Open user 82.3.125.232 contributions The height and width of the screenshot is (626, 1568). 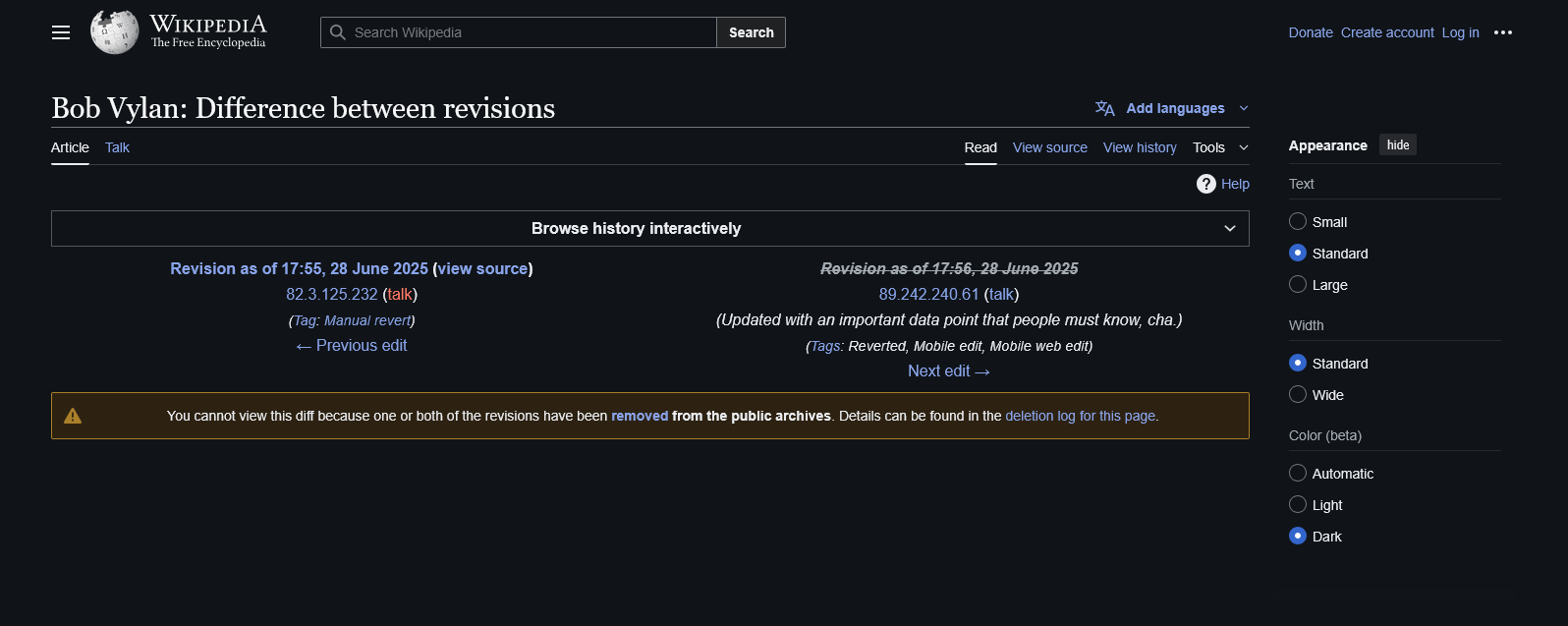click(332, 294)
